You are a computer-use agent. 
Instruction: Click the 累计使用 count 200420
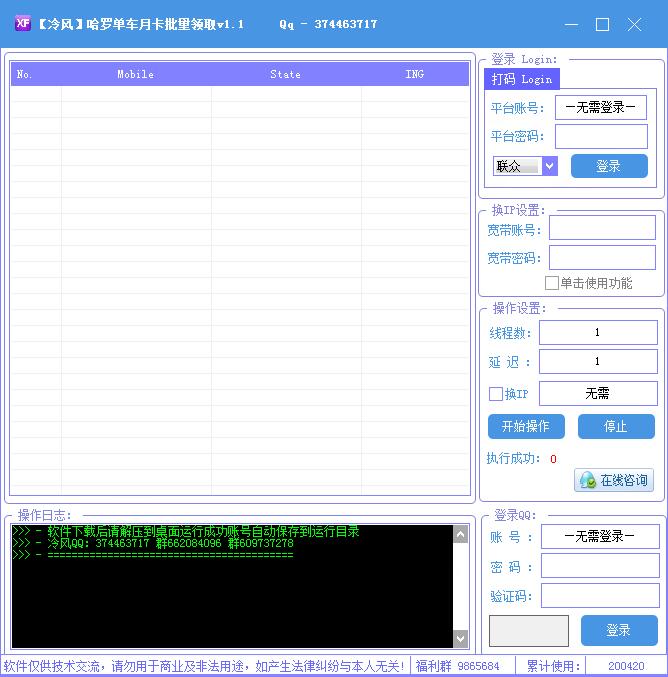(x=626, y=666)
